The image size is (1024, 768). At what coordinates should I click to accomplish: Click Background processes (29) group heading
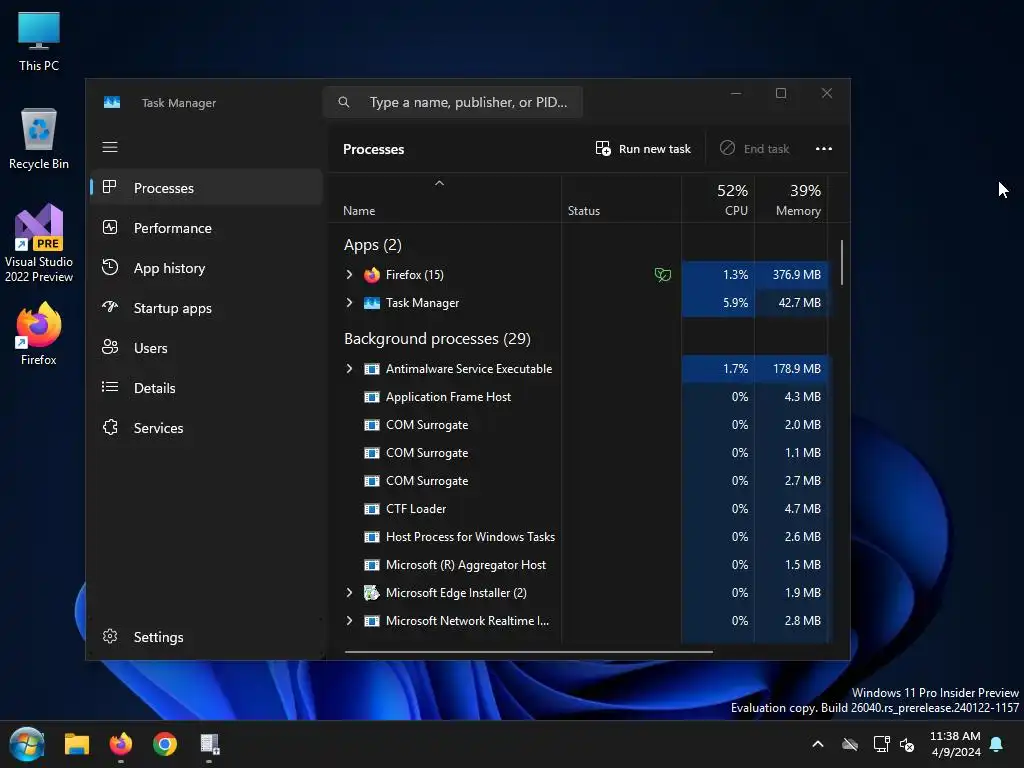tap(437, 339)
